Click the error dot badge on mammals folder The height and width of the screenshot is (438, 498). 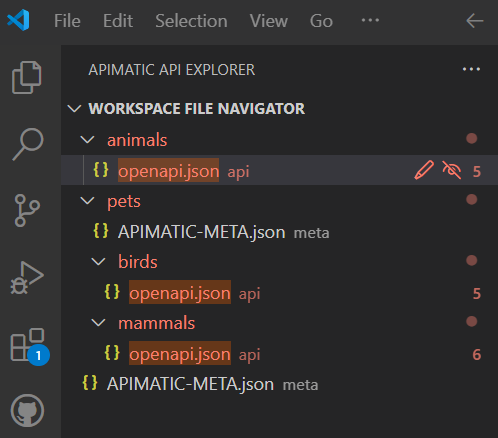click(x=471, y=321)
